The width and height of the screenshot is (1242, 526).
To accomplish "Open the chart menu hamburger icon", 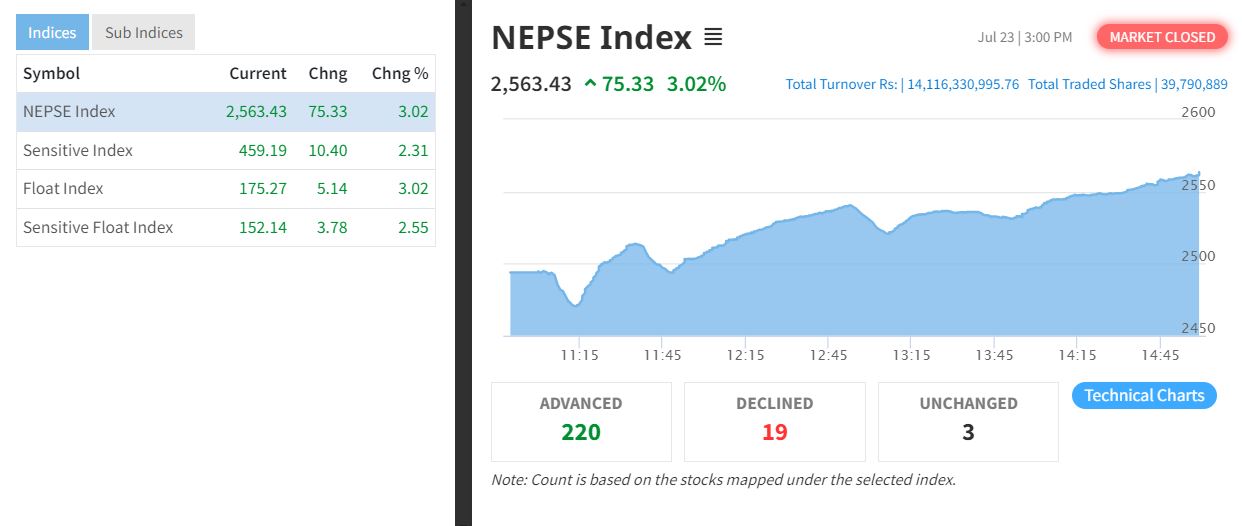I will click(713, 38).
